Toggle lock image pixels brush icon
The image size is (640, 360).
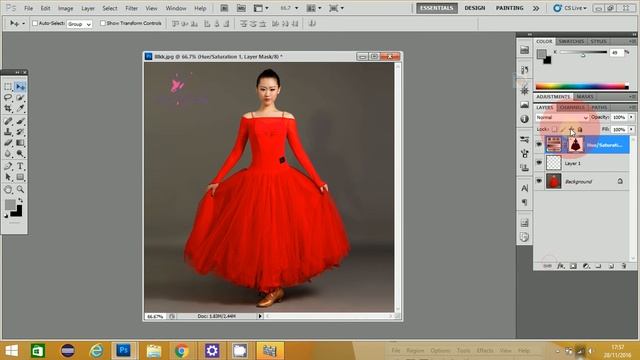click(563, 129)
